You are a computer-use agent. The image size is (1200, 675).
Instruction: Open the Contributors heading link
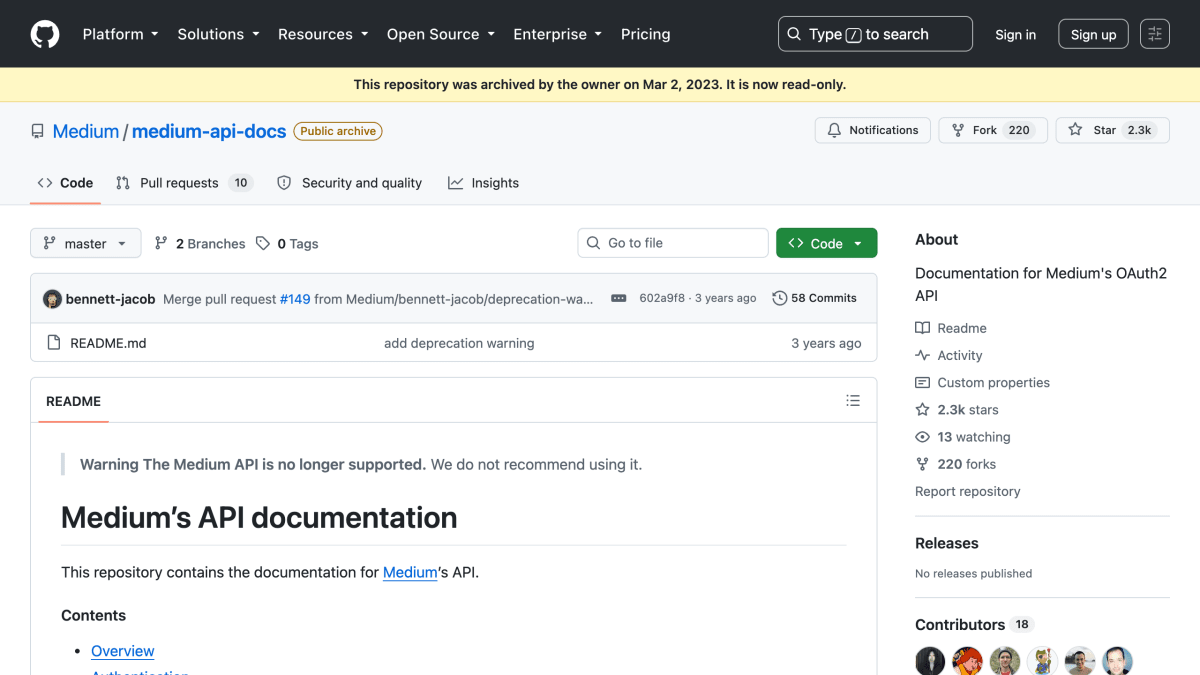973,624
